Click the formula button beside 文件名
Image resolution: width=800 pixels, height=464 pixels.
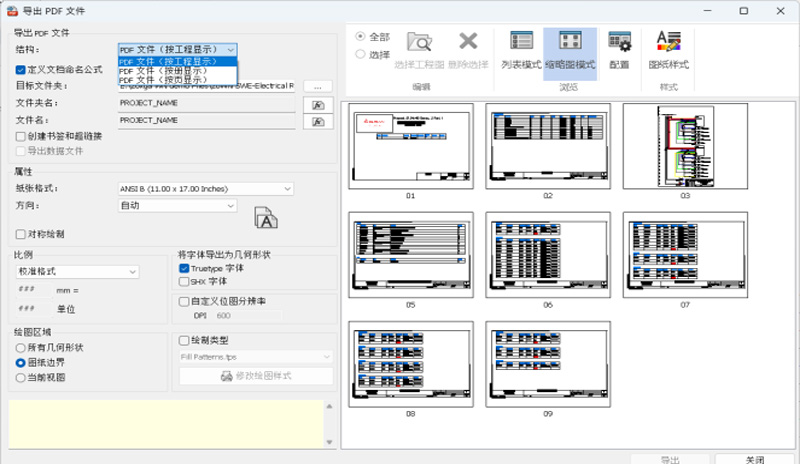click(x=318, y=121)
